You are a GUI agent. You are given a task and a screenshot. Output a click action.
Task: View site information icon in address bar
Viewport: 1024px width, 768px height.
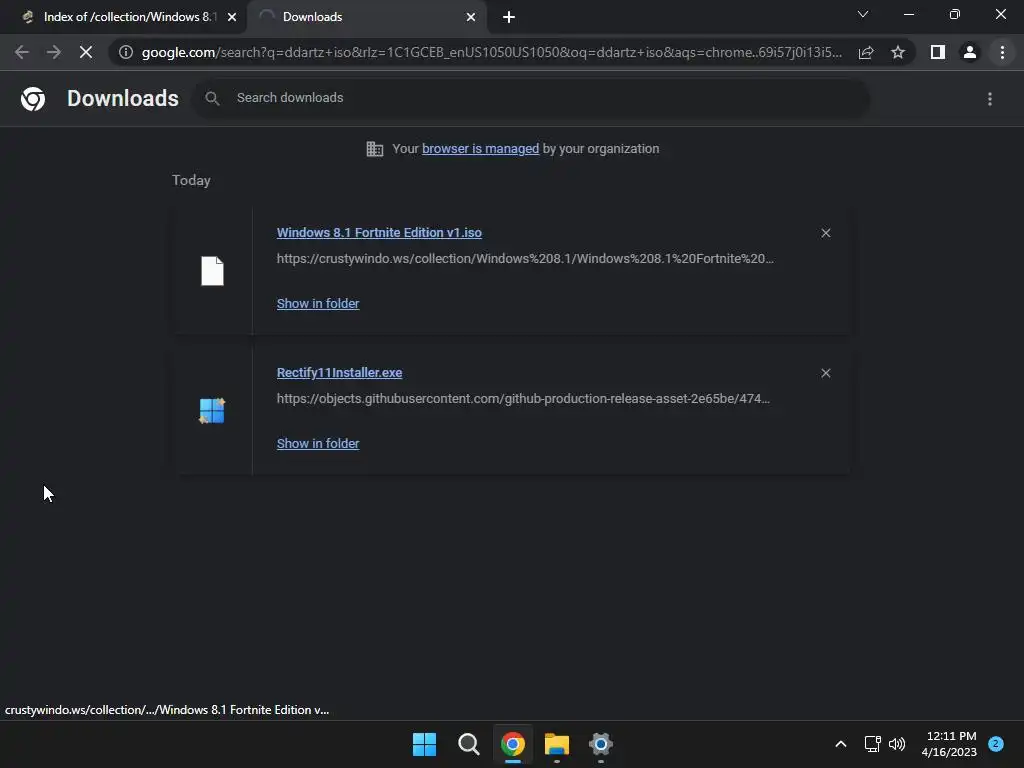tap(126, 52)
